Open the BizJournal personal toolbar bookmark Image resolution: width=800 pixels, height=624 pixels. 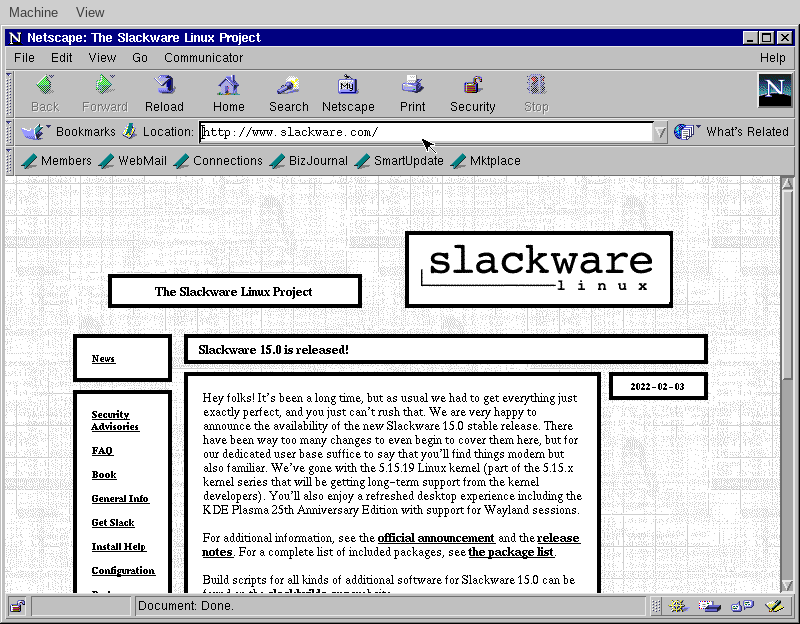tap(308, 161)
